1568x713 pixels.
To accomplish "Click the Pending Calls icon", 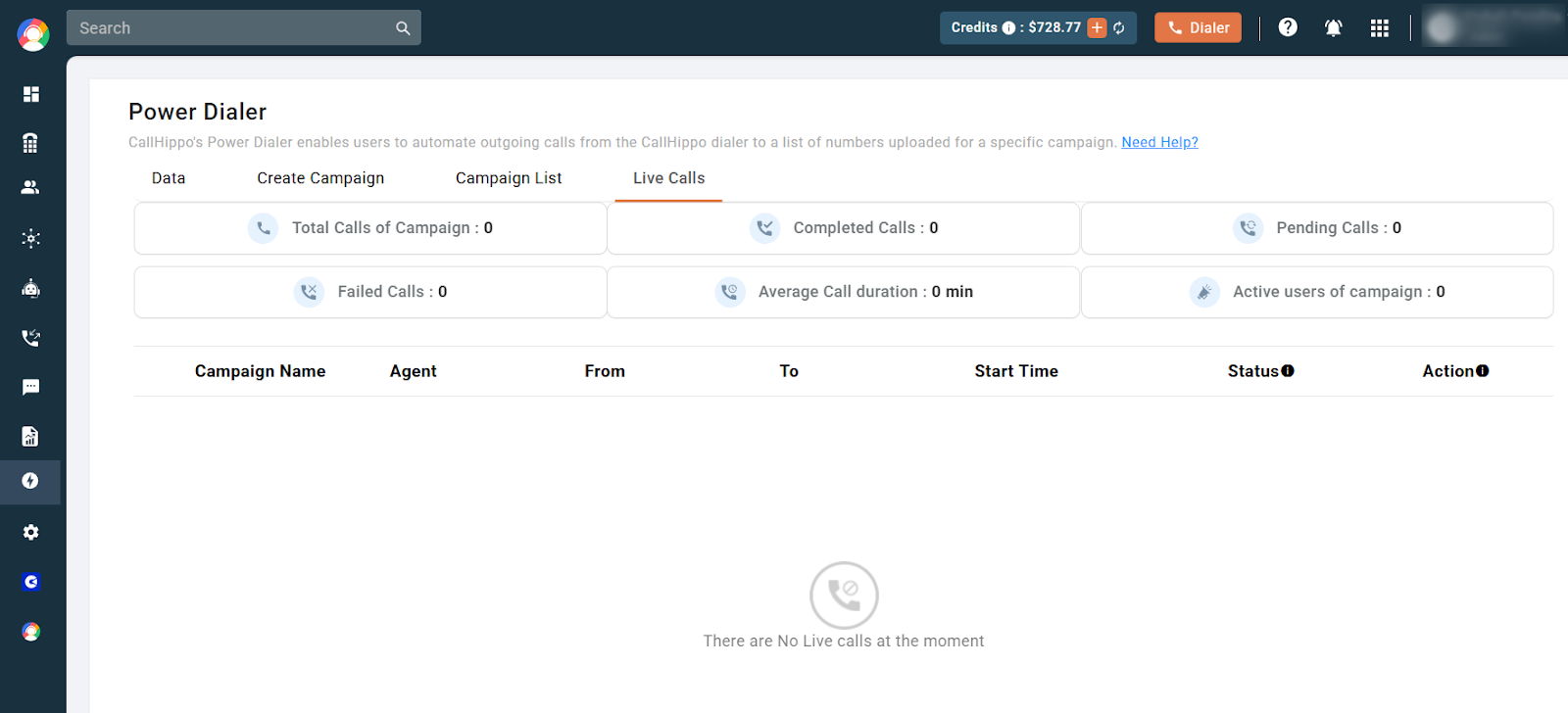I will click(x=1248, y=228).
